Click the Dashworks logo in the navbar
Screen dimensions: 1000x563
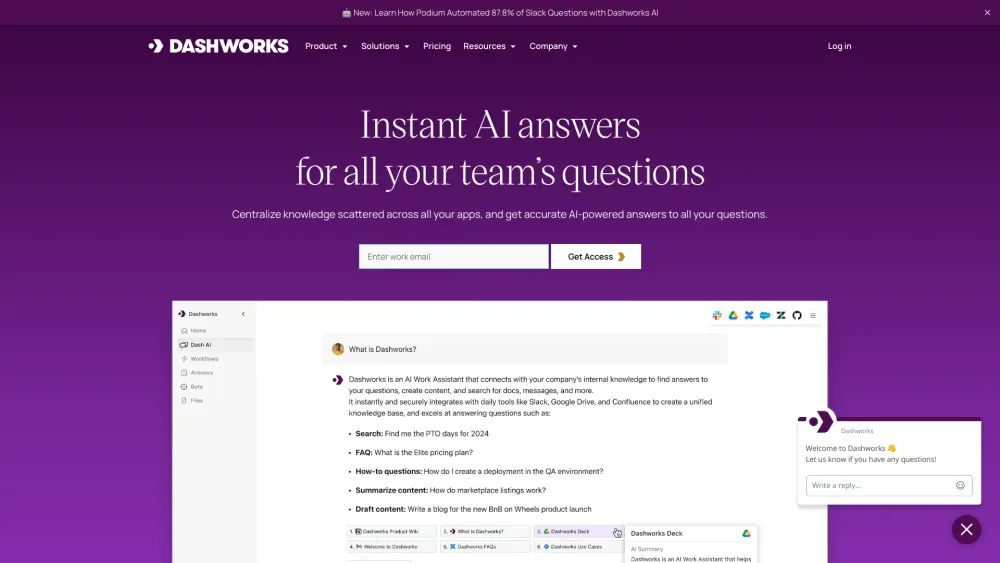point(218,46)
